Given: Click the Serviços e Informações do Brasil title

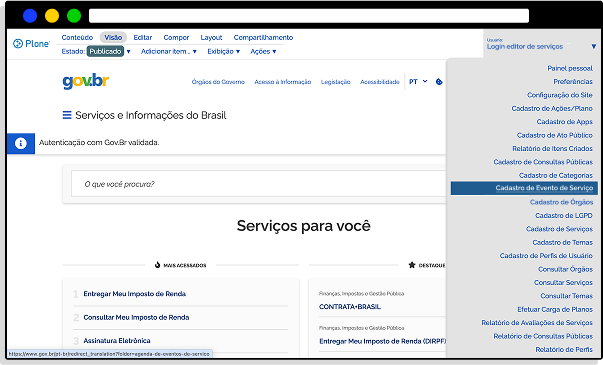Looking at the screenshot, I should coord(151,115).
